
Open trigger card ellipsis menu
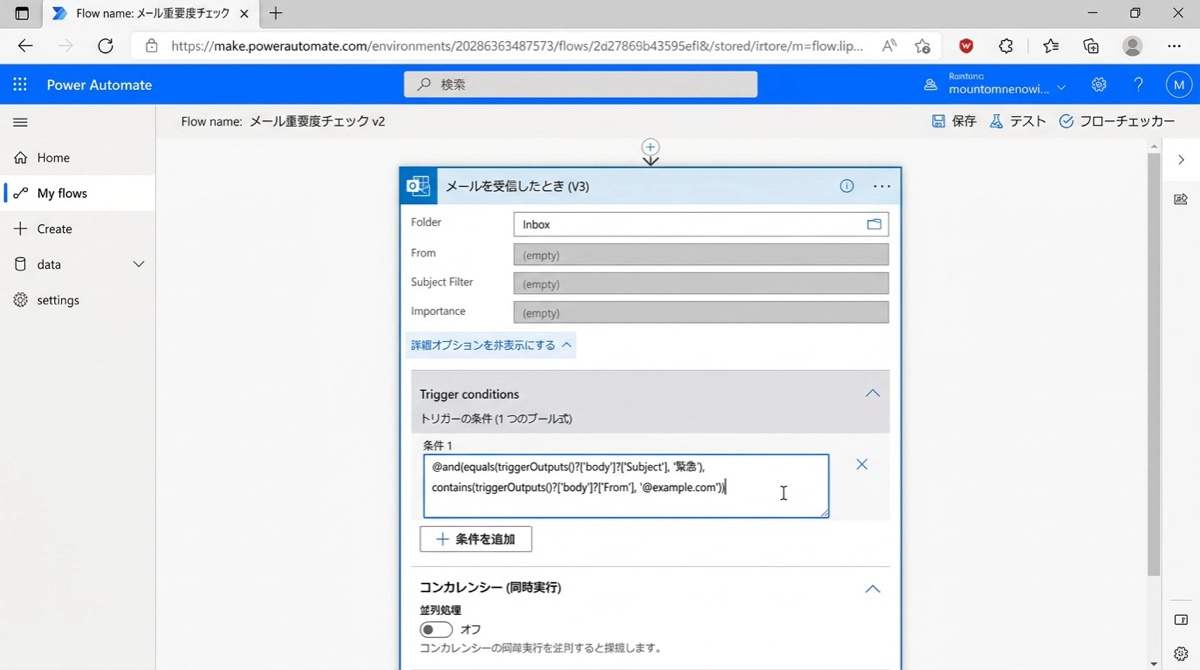click(x=881, y=186)
